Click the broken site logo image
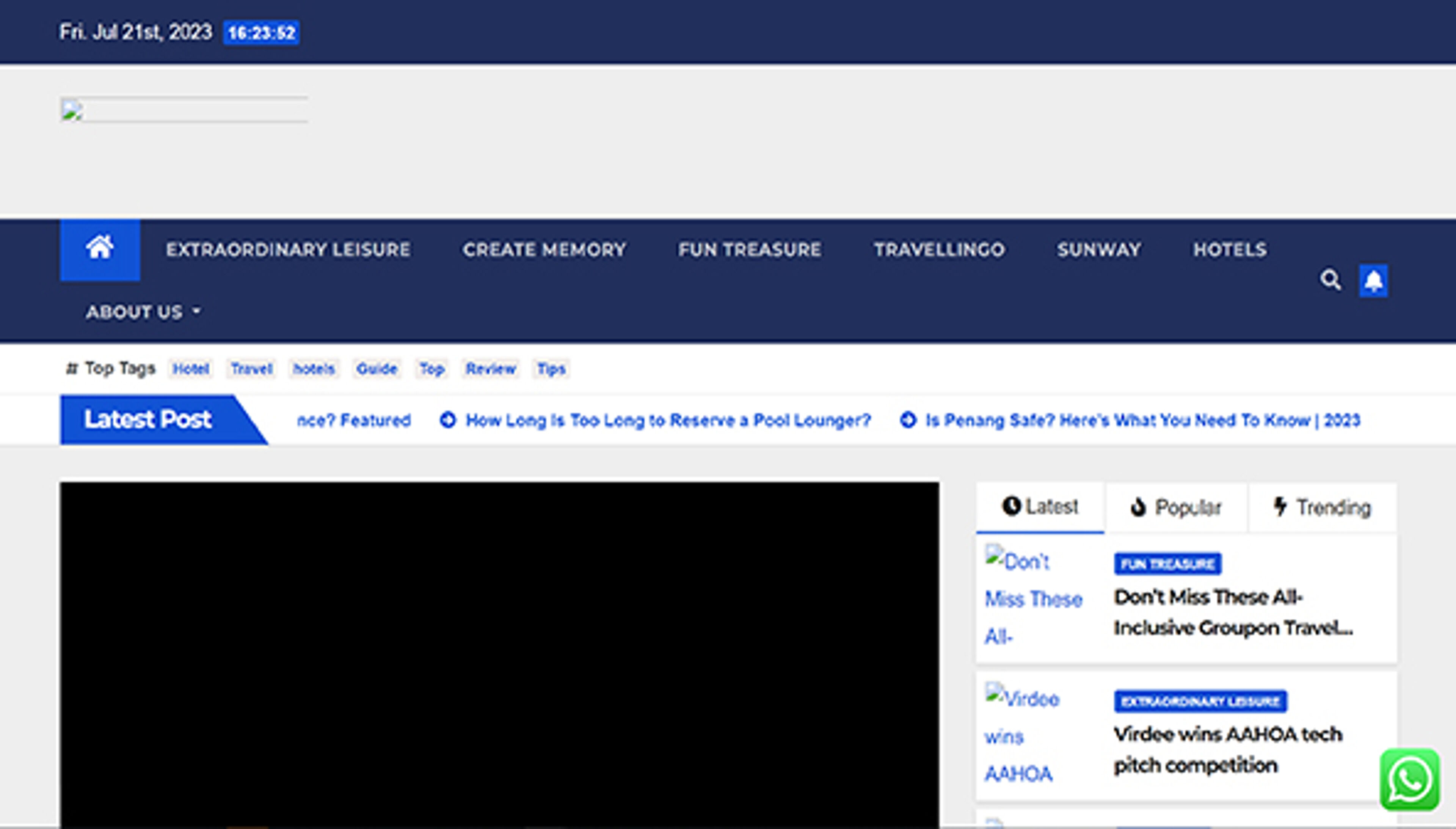This screenshot has height=829, width=1456. [x=183, y=110]
